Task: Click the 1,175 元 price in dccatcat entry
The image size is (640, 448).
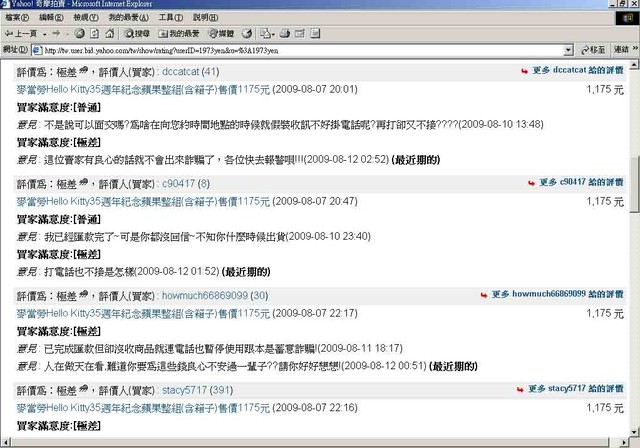Action: tap(605, 89)
